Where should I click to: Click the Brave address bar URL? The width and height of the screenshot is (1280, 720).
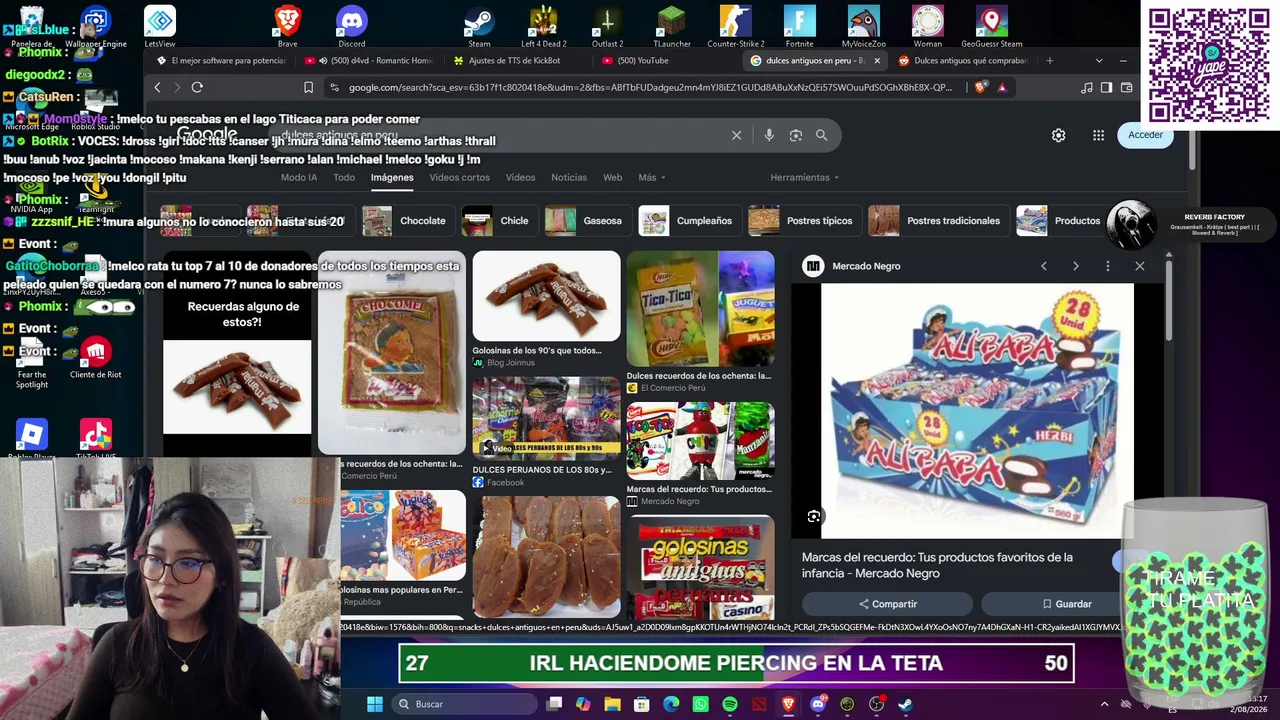(x=650, y=88)
